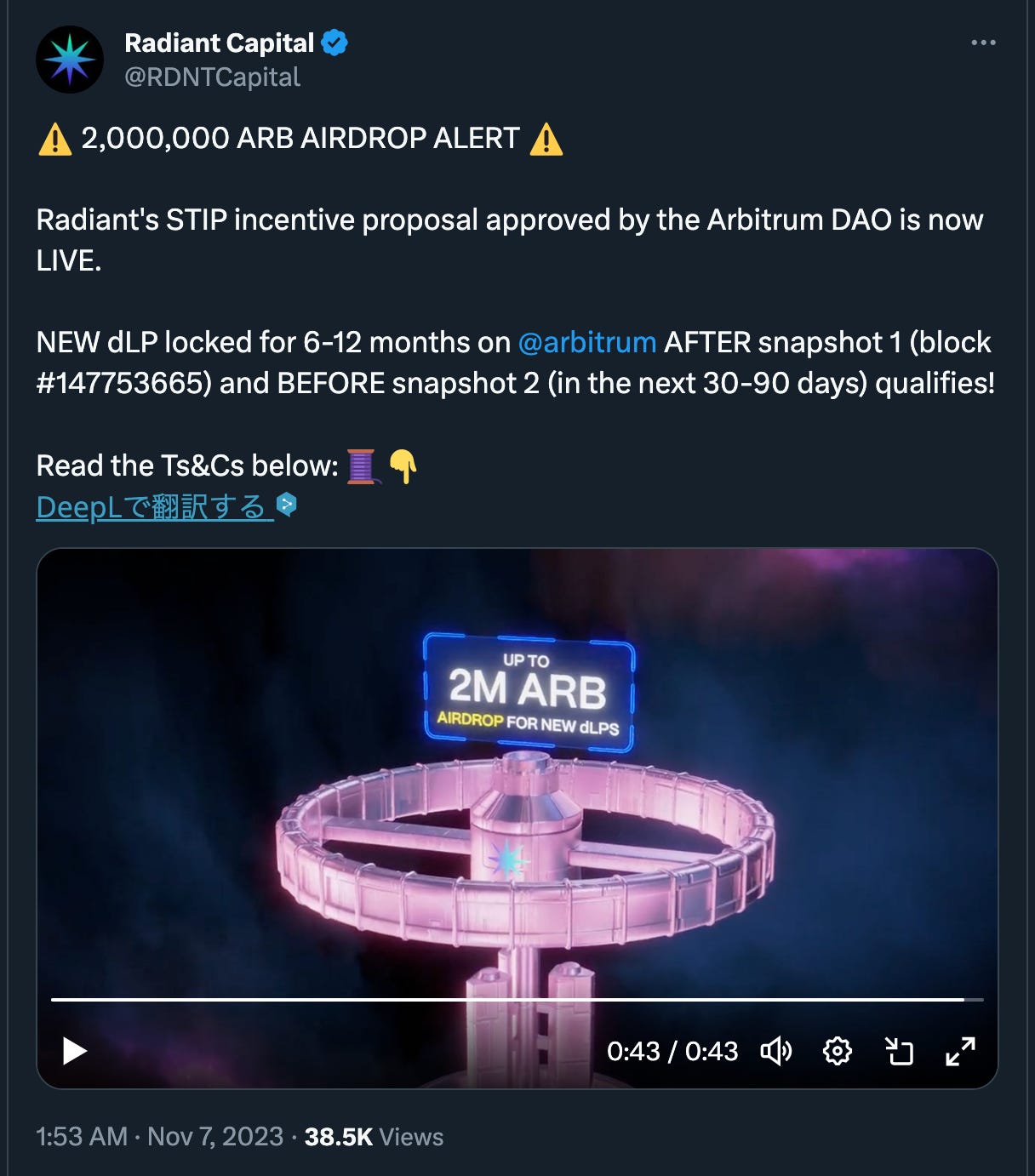1035x1176 pixels.
Task: Expand video to fullscreen
Action: click(960, 1052)
